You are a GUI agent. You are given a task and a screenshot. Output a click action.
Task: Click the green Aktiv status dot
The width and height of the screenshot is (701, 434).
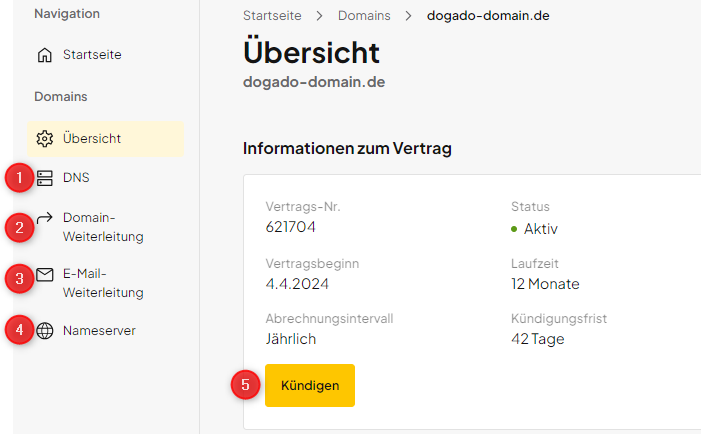(x=514, y=229)
